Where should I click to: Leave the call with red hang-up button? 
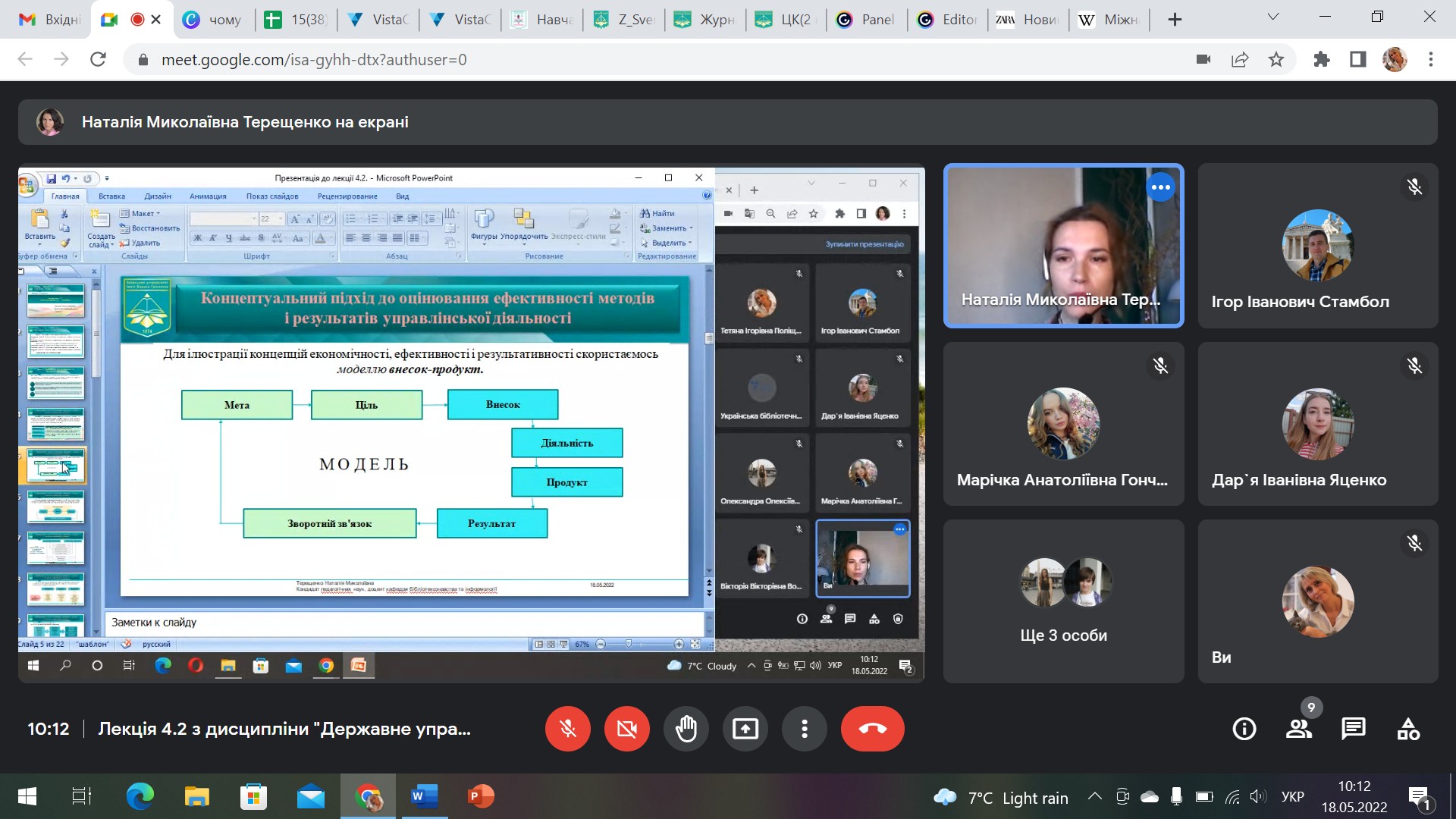coord(872,729)
